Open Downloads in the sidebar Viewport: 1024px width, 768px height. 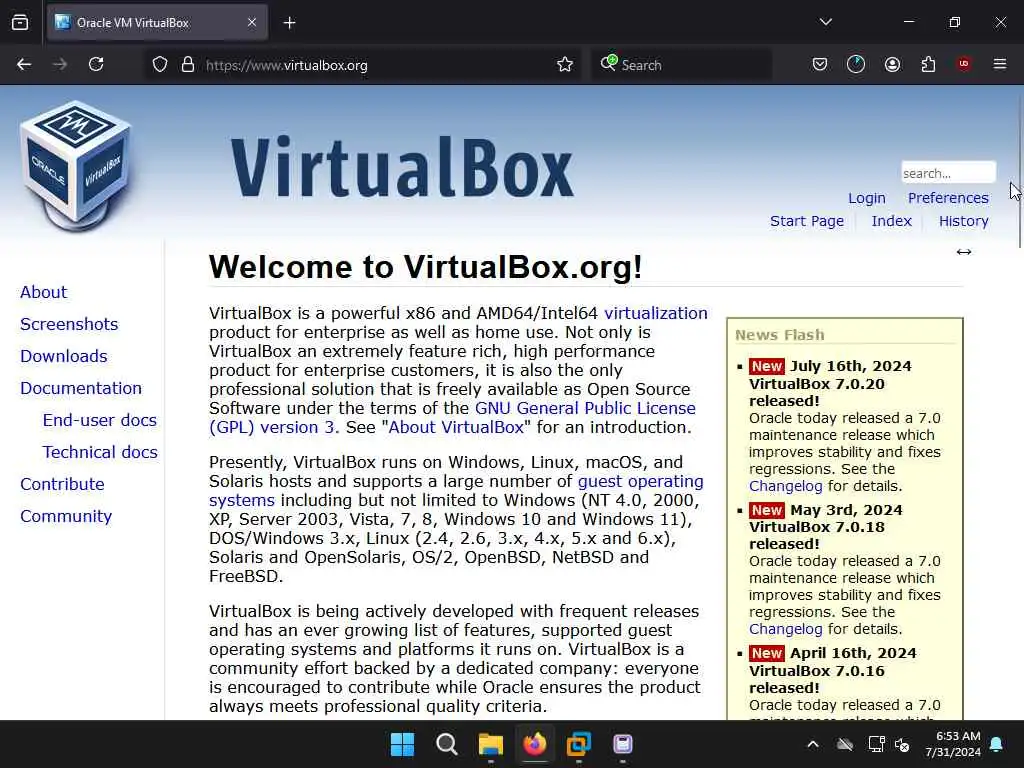pyautogui.click(x=64, y=356)
